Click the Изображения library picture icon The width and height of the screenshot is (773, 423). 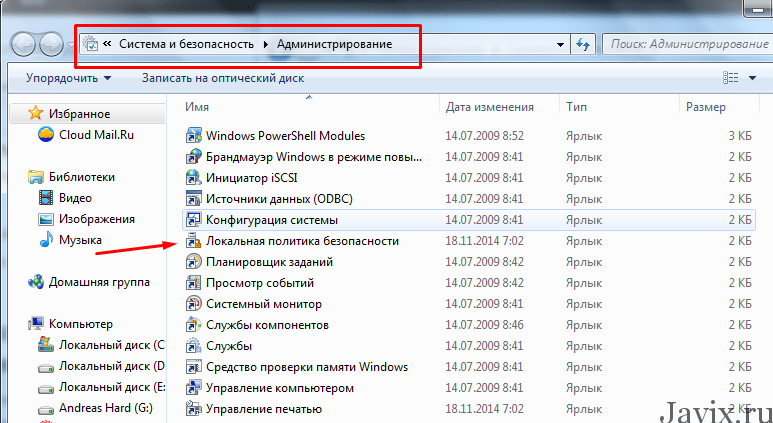point(46,219)
